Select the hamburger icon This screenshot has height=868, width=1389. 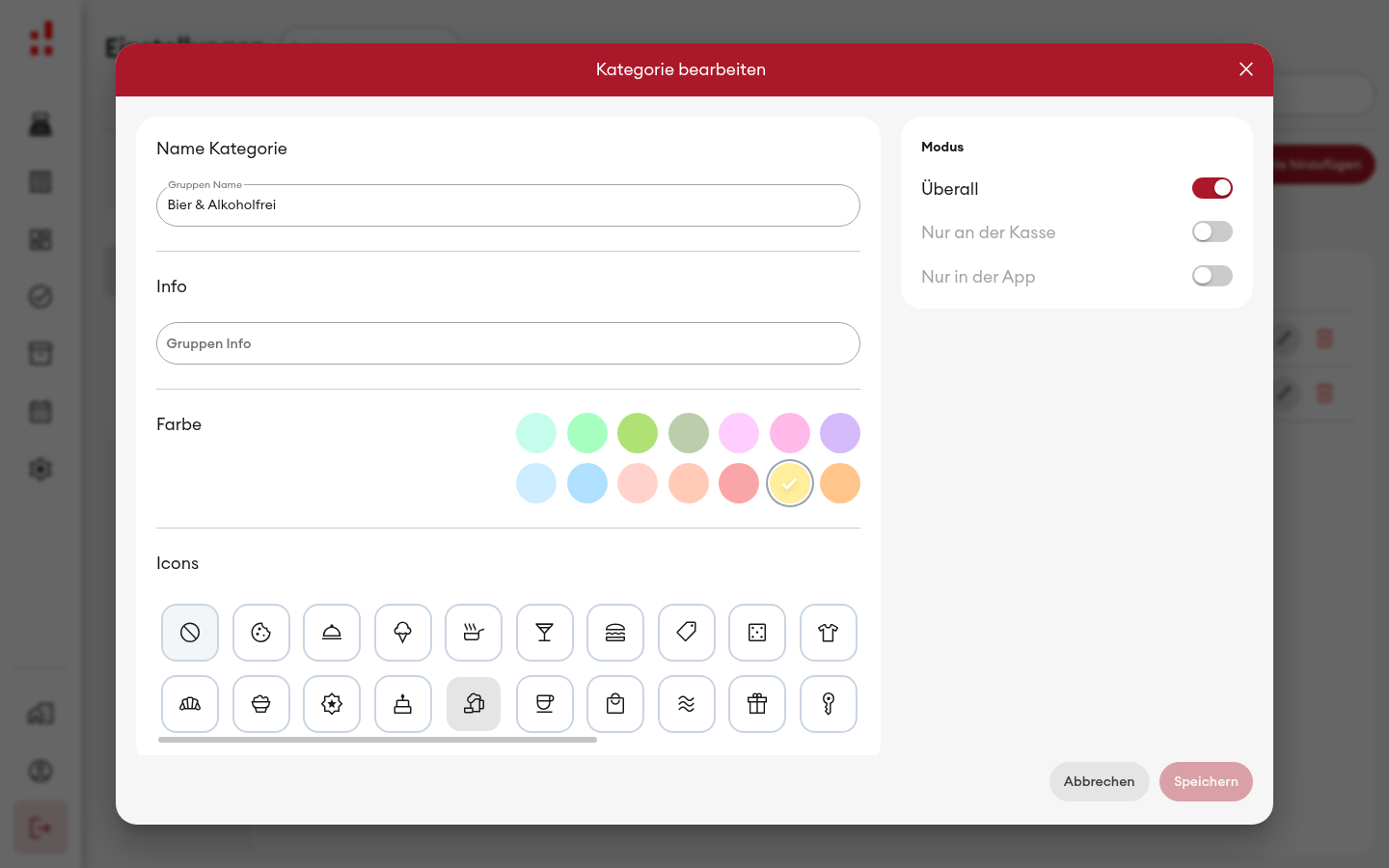pyautogui.click(x=615, y=633)
